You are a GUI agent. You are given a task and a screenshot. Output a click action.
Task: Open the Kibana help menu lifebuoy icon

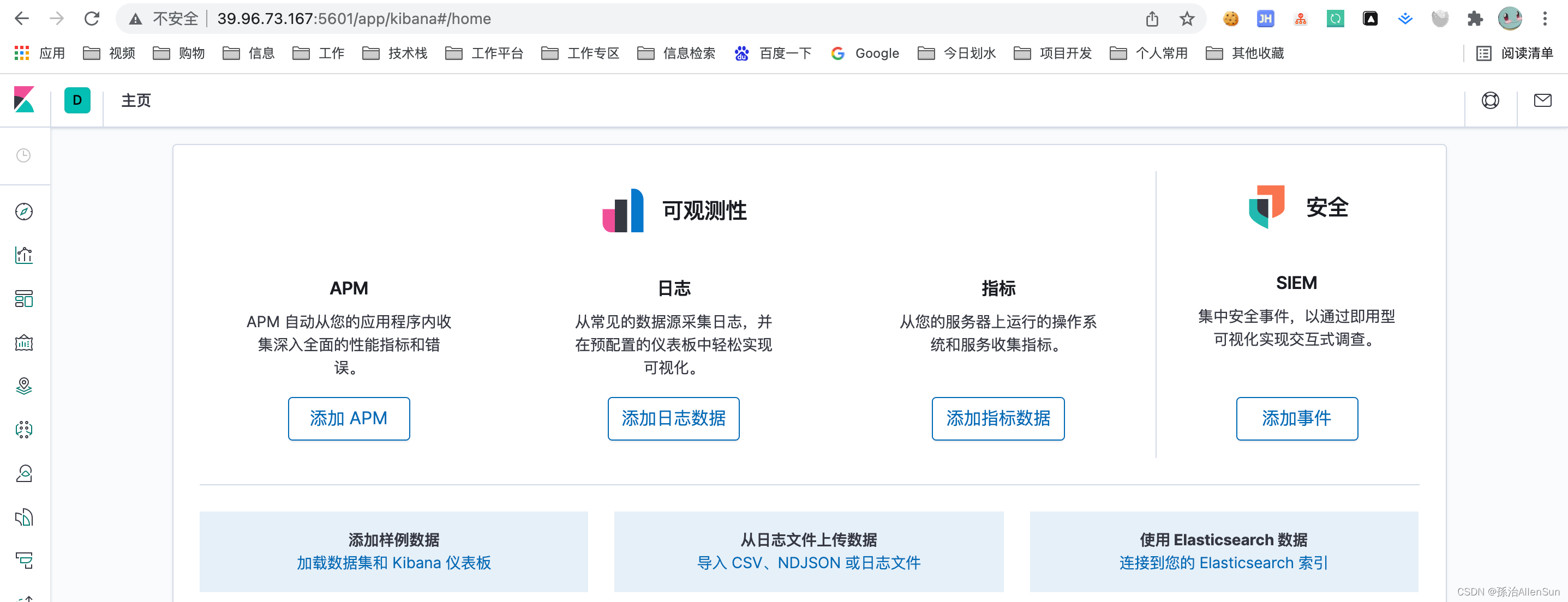point(1489,100)
